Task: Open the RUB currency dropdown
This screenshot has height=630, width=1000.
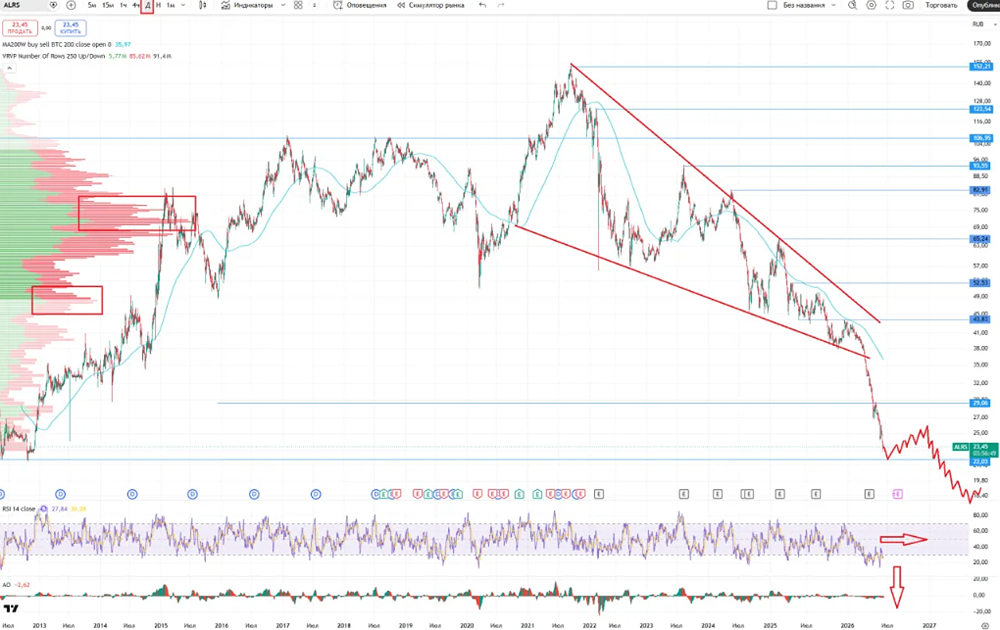Action: click(x=984, y=24)
